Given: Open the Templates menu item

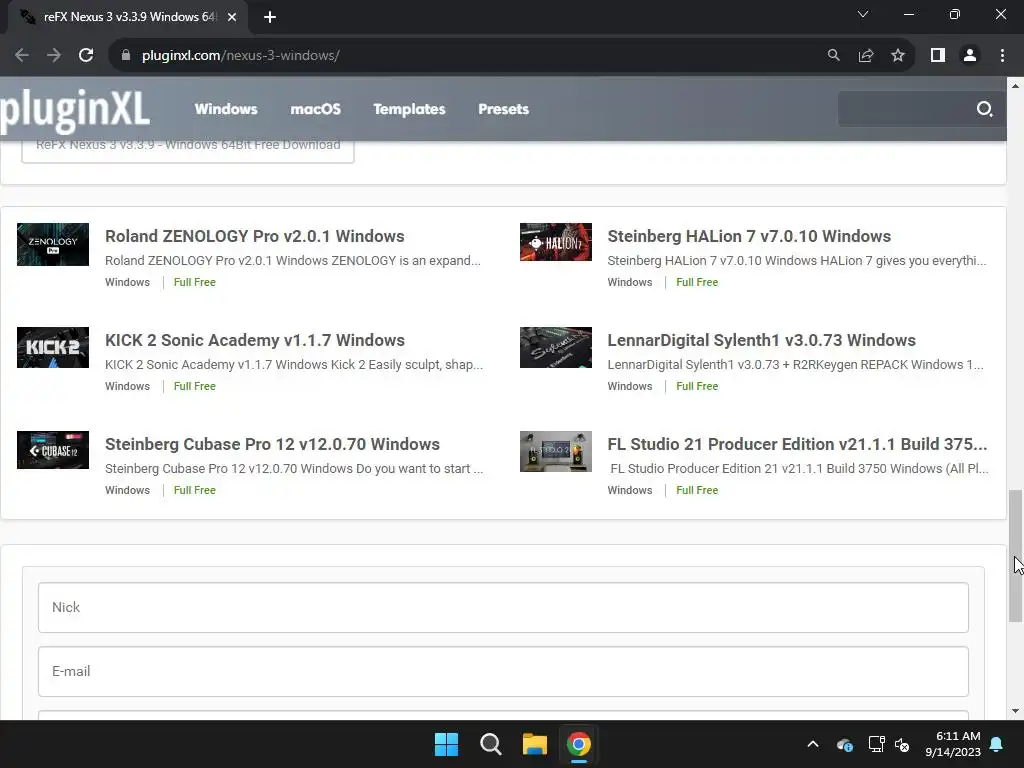Looking at the screenshot, I should click(409, 109).
